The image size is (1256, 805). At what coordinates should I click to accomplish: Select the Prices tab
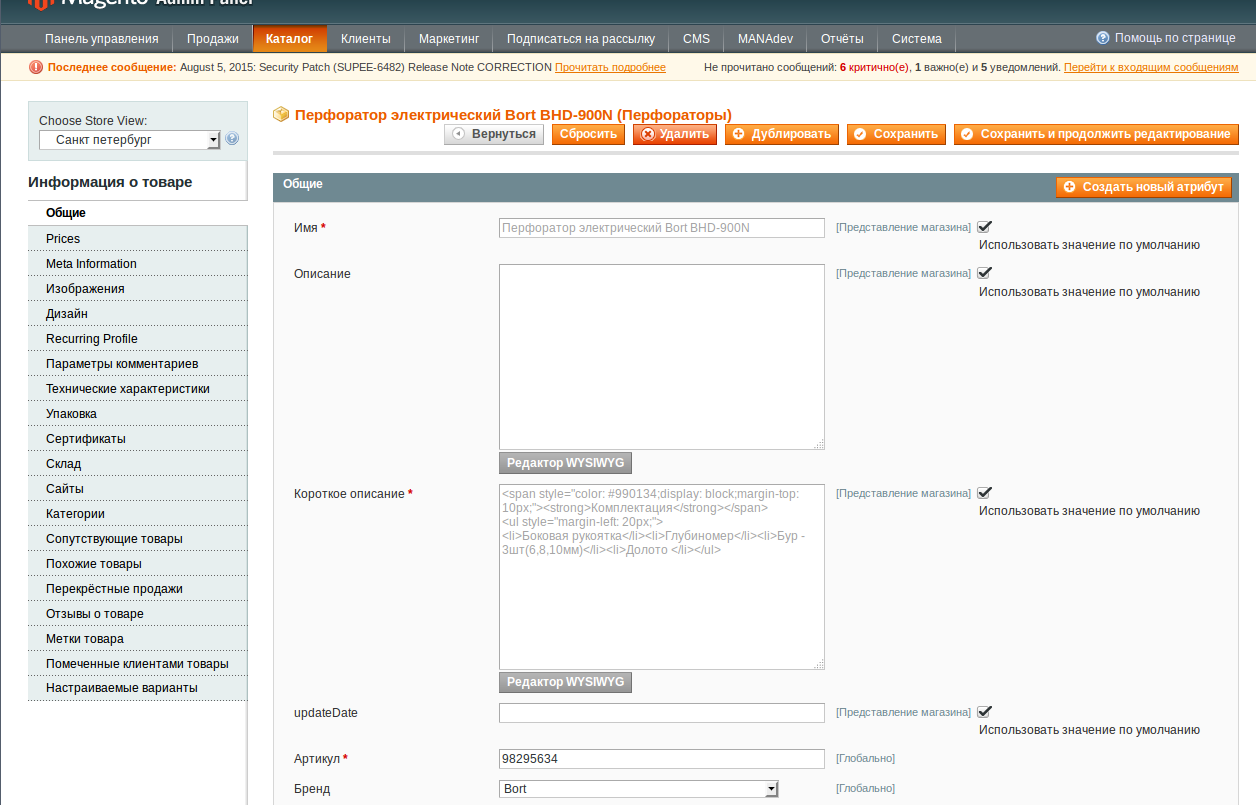coord(137,238)
